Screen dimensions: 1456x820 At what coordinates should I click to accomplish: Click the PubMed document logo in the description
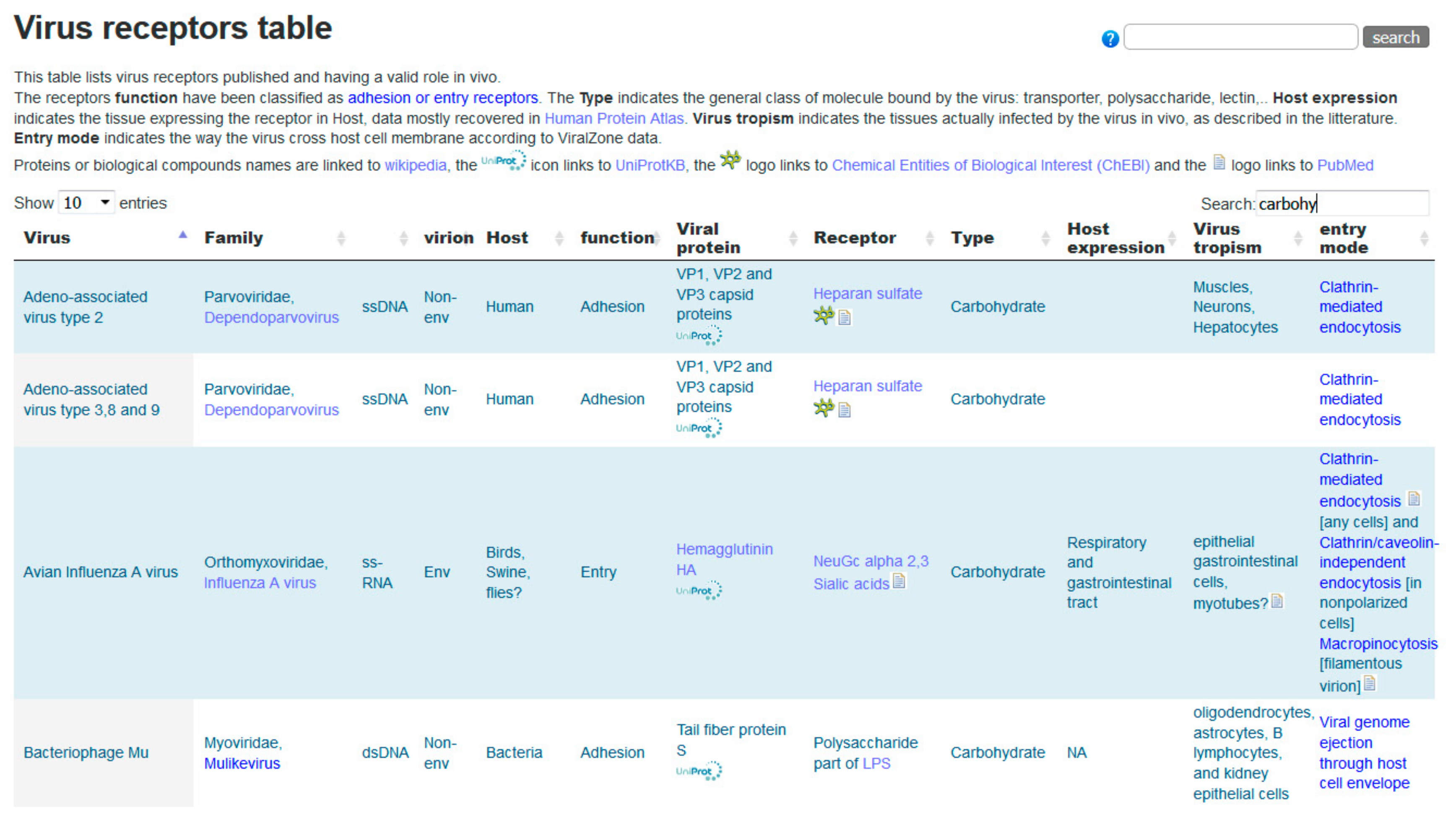(x=1219, y=162)
